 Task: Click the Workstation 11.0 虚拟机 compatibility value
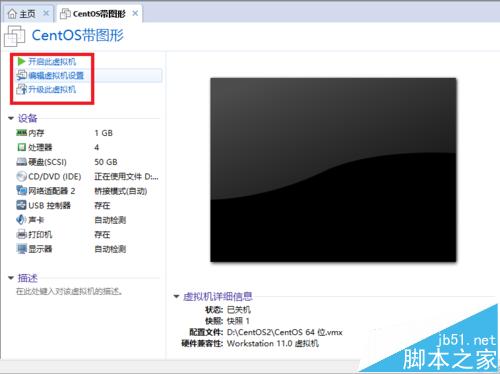273,343
